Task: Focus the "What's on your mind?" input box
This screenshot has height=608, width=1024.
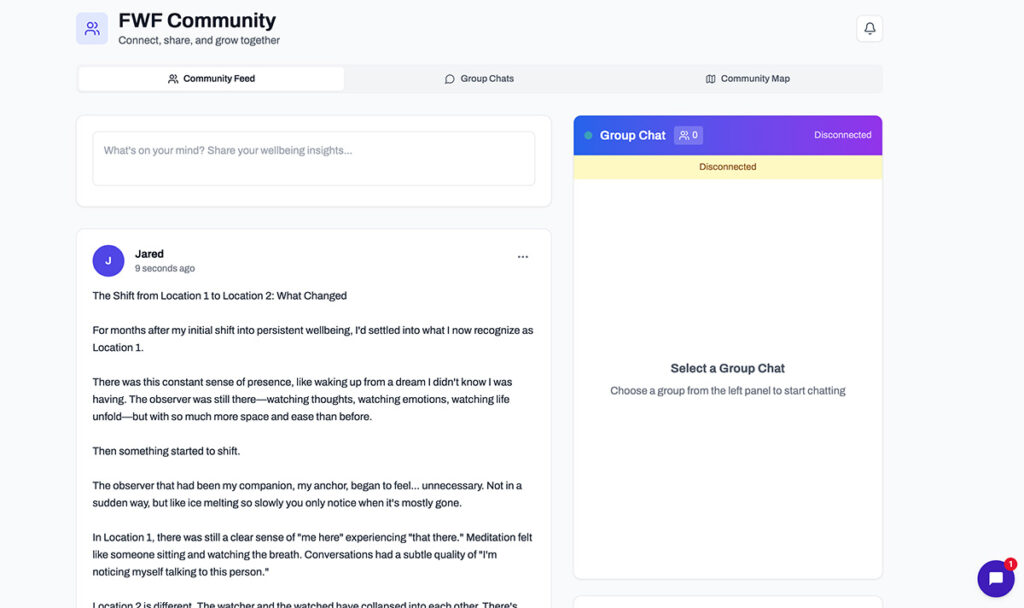Action: coord(313,158)
